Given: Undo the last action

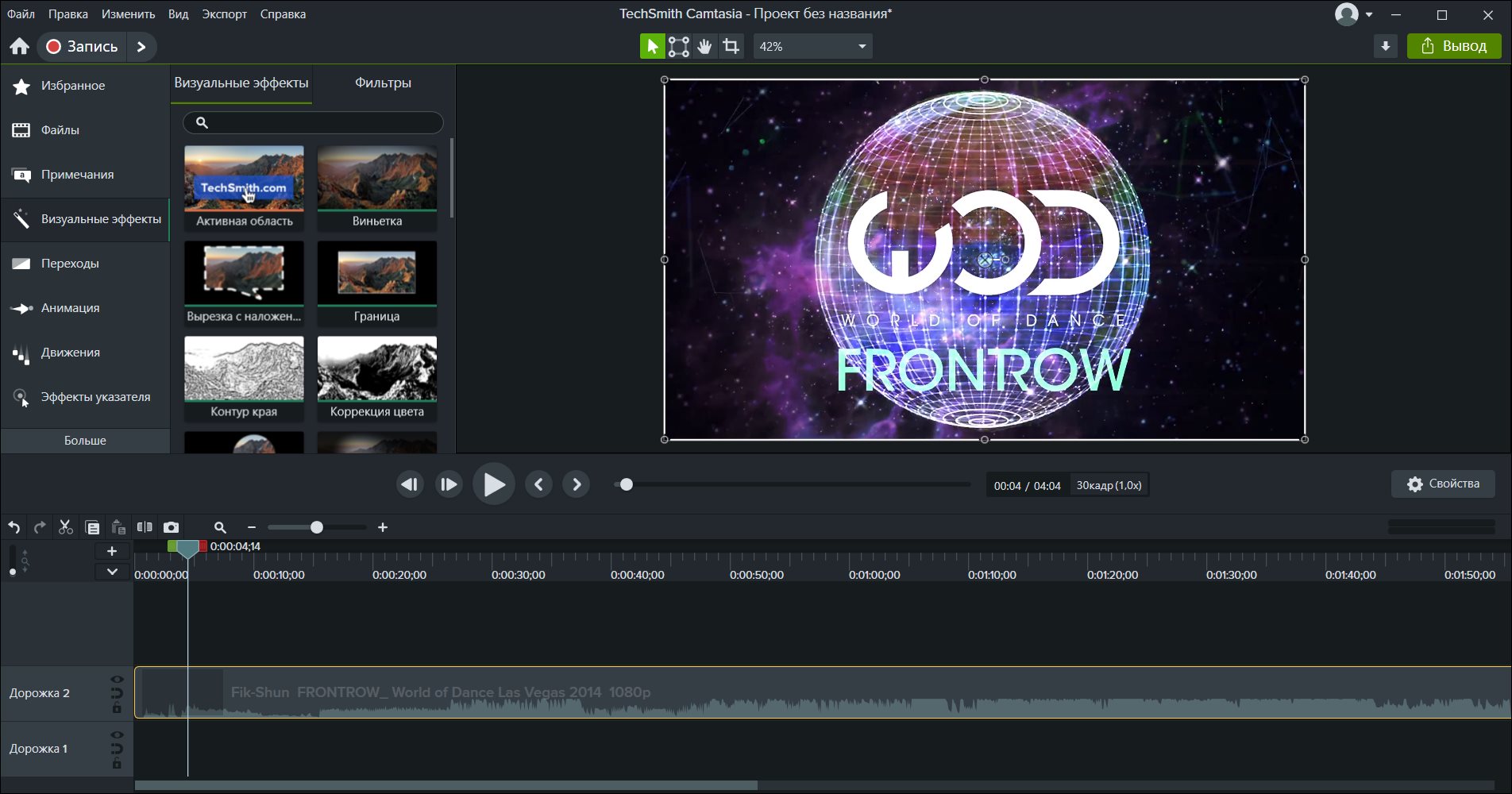Looking at the screenshot, I should (x=14, y=527).
